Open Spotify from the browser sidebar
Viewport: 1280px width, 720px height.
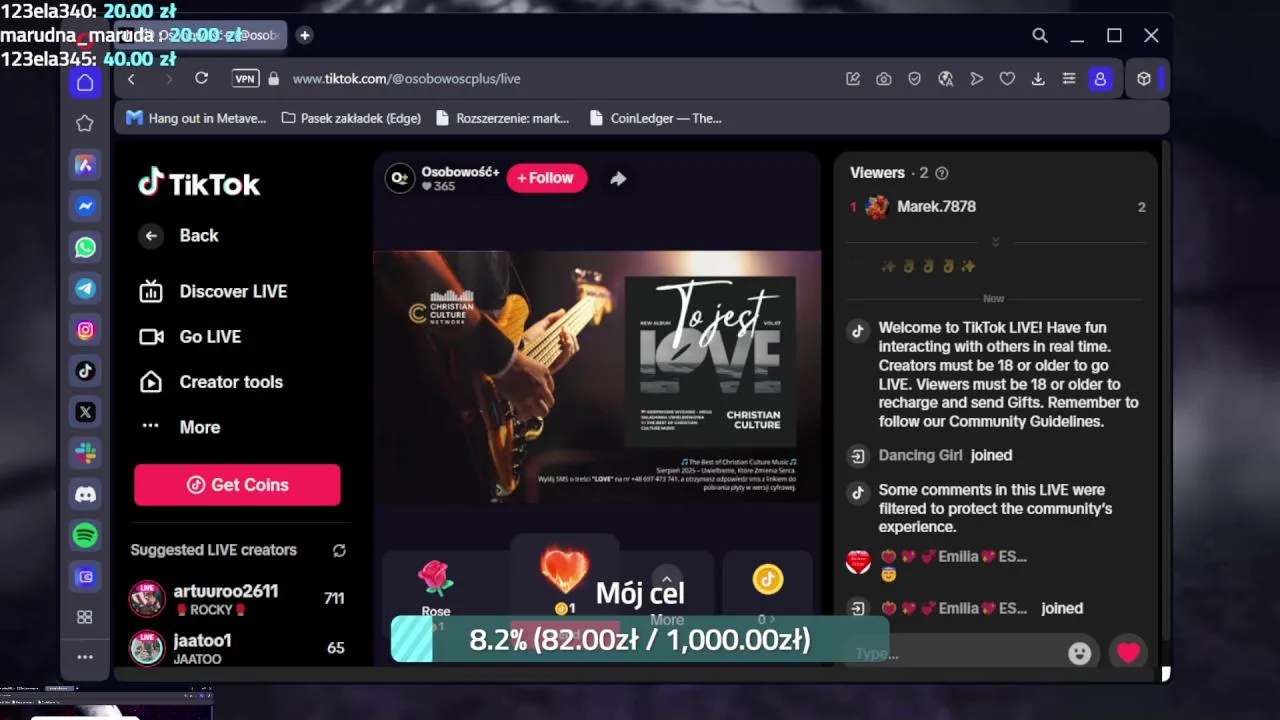(85, 535)
